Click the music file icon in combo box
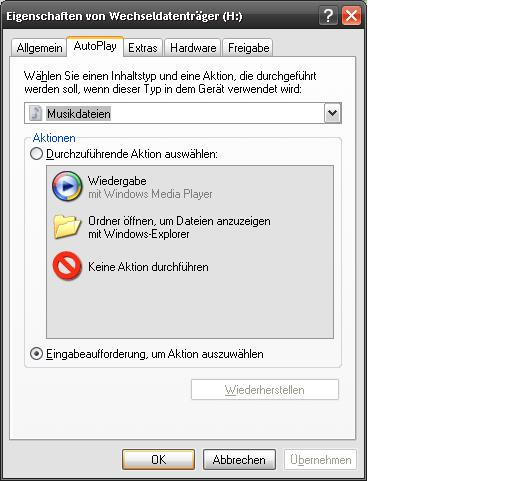Viewport: 512px width, 481px height. [35, 113]
